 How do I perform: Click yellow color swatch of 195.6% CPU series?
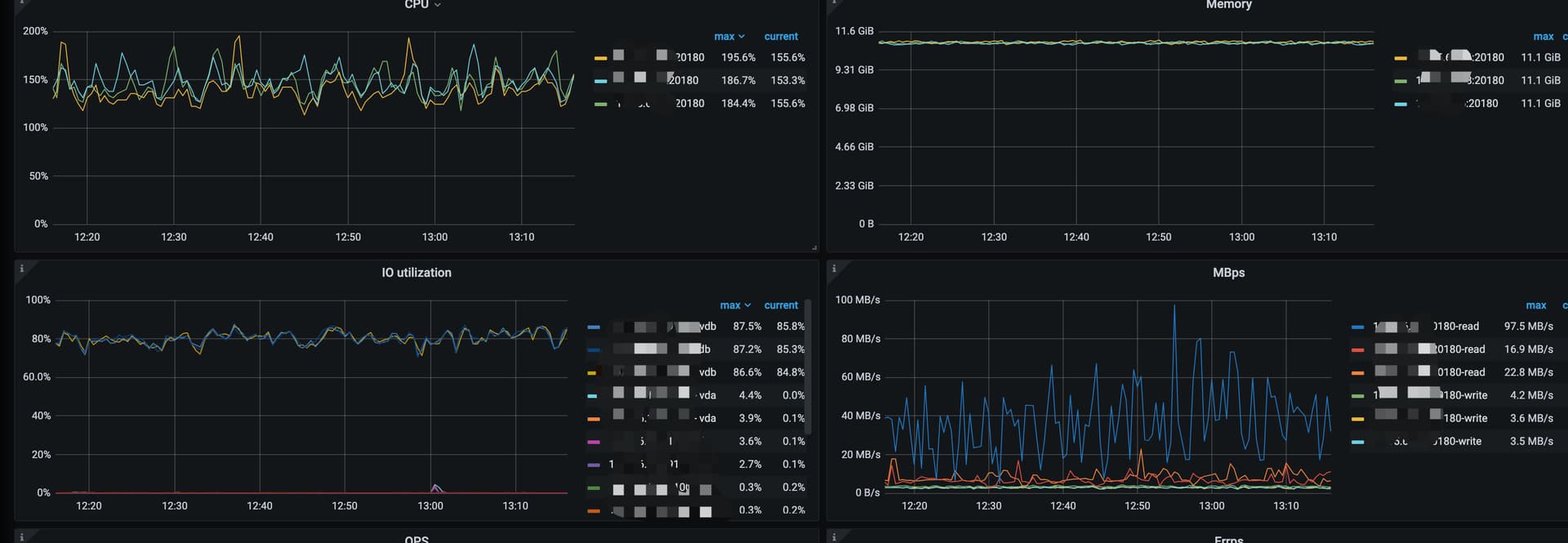pos(600,59)
